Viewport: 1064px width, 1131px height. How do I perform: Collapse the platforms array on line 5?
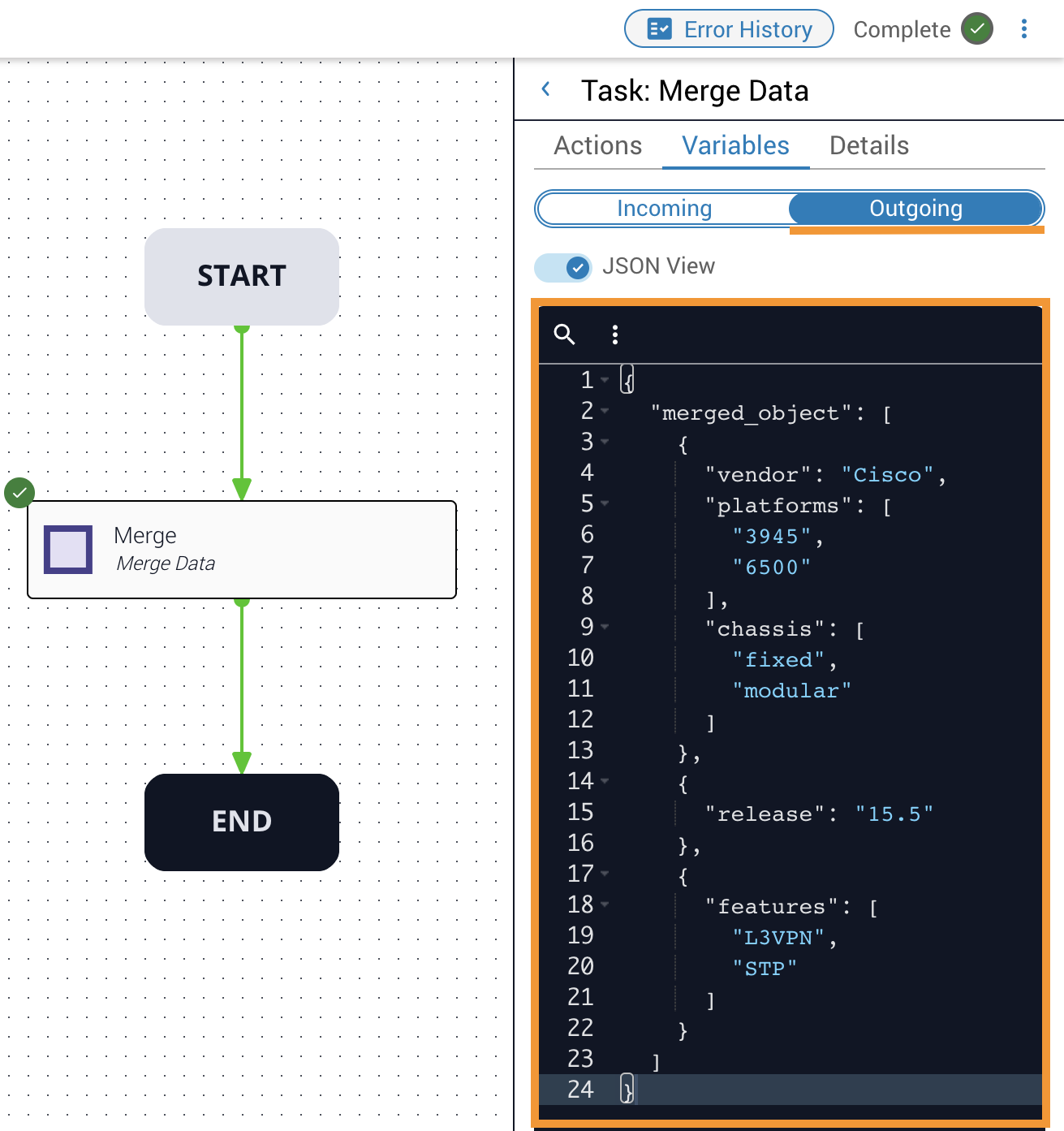point(605,504)
